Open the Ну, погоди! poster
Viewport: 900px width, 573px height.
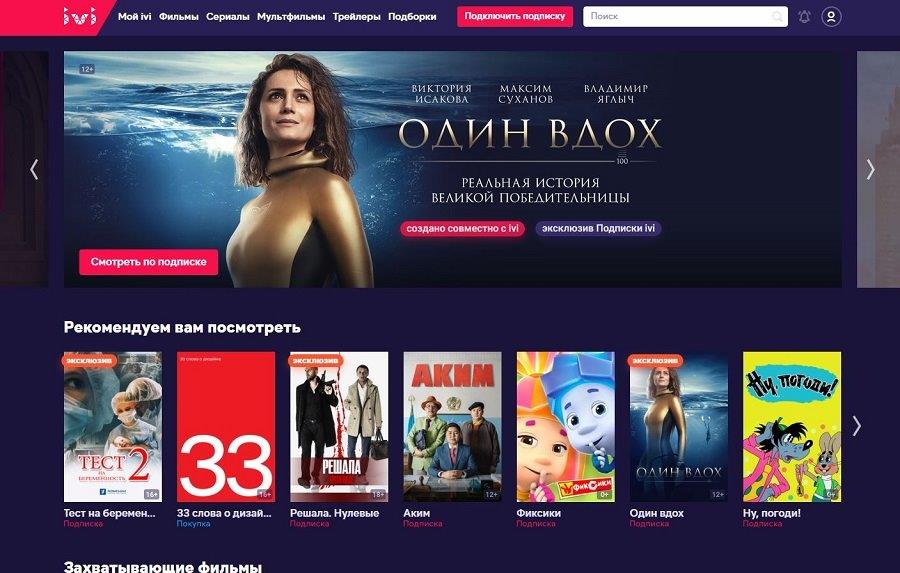tap(792, 427)
